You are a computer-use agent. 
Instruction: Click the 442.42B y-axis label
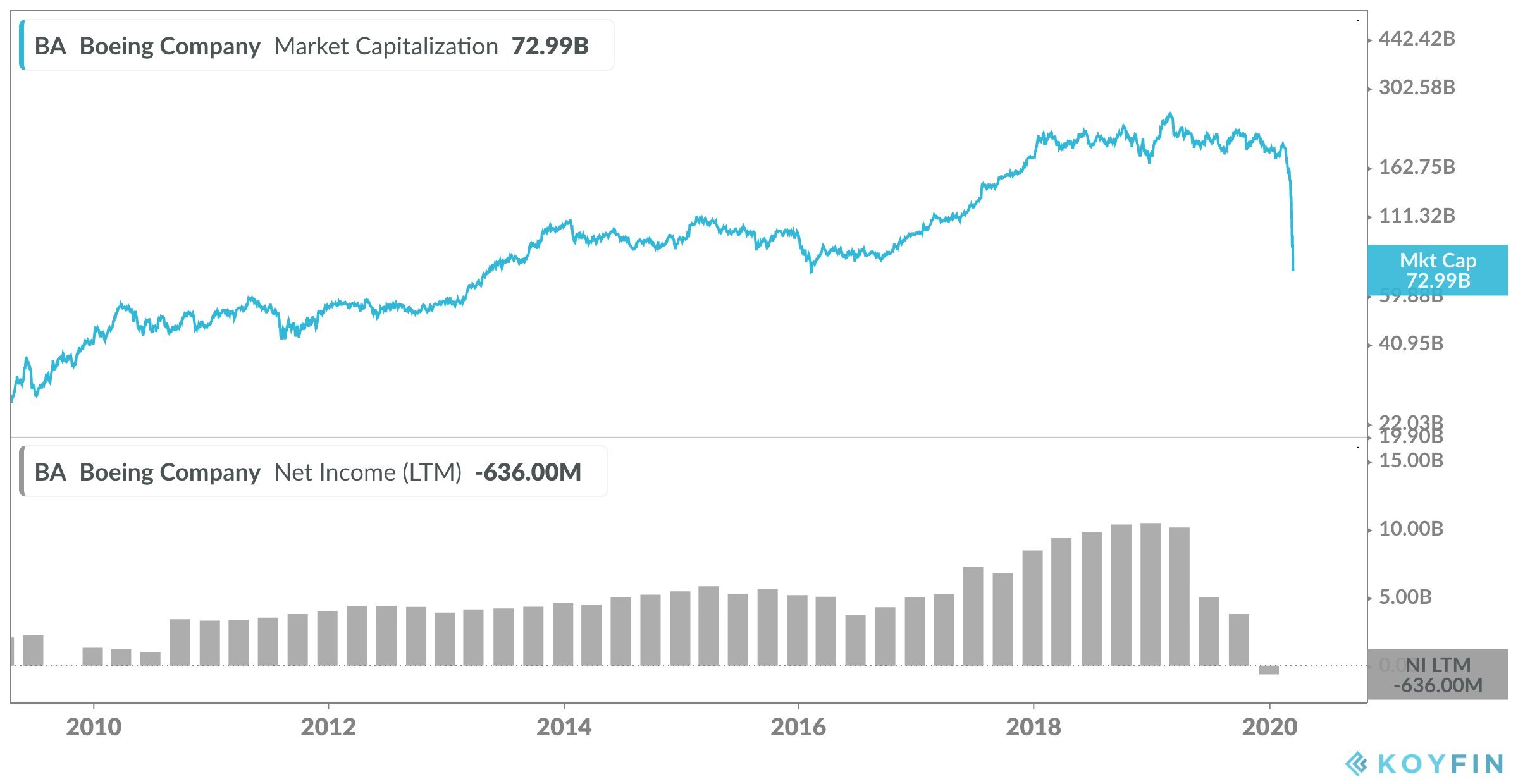point(1417,39)
